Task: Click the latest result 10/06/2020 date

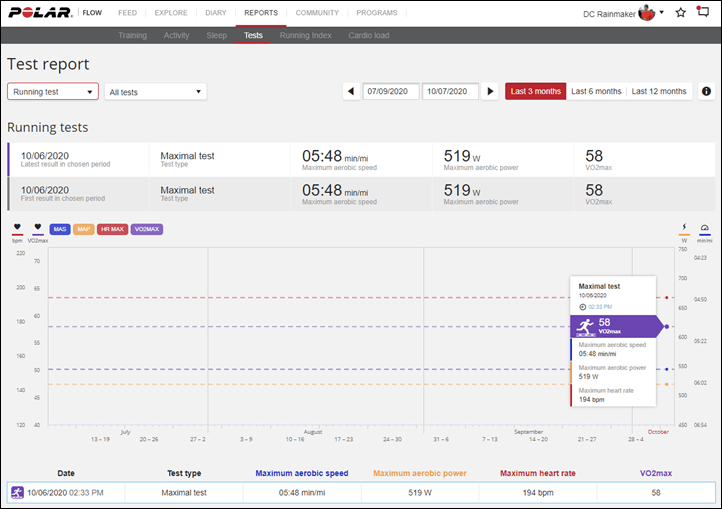Action: (45, 156)
